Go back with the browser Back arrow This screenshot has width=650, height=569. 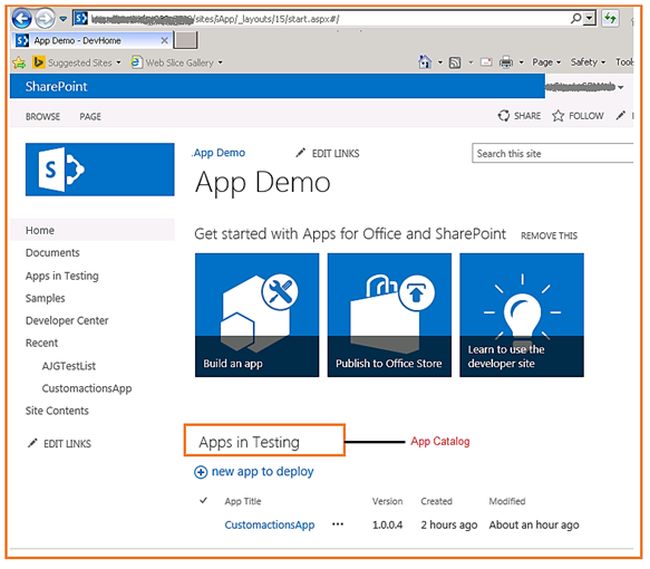tap(22, 19)
